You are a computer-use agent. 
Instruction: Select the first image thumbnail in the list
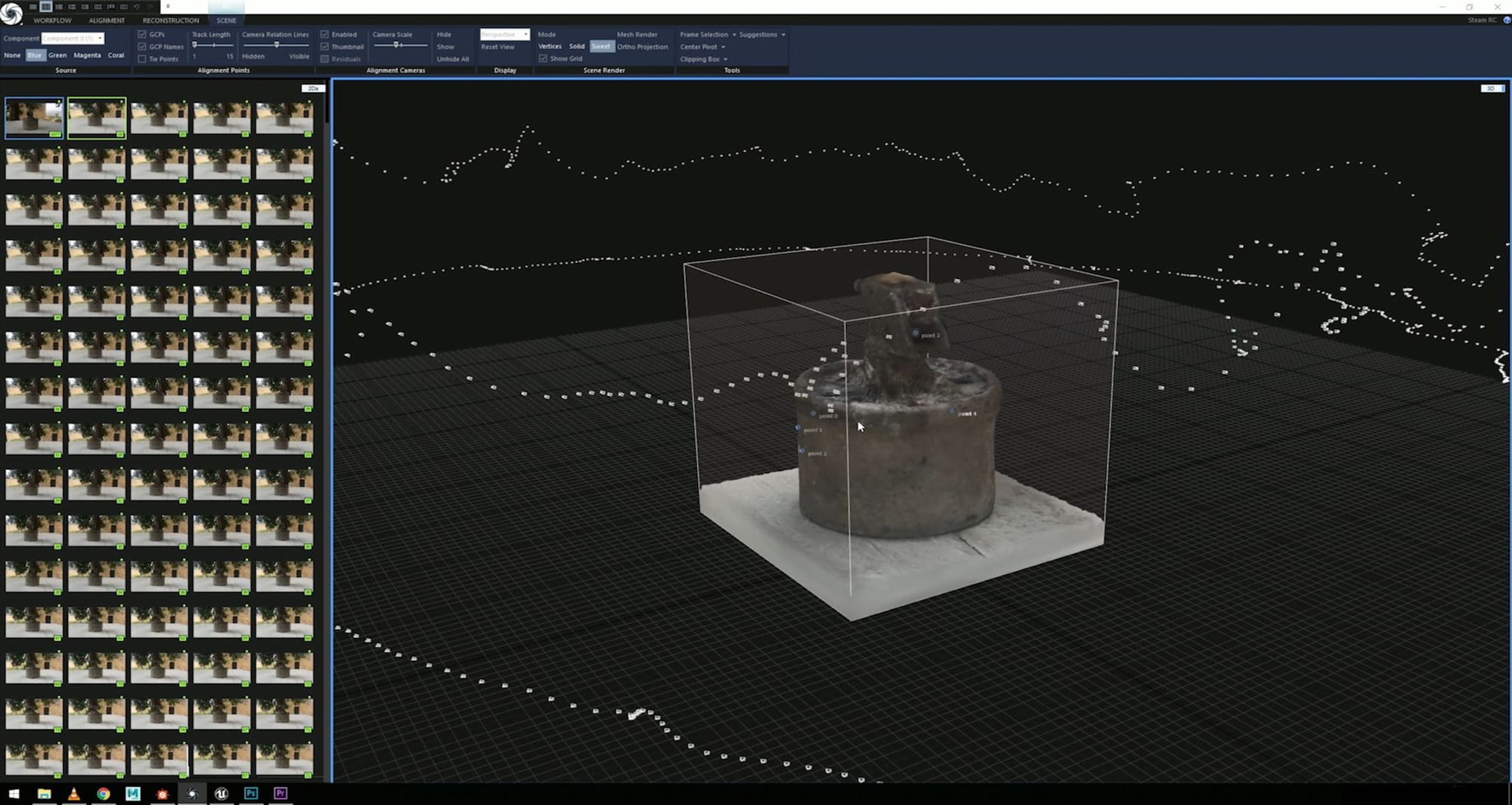pyautogui.click(x=34, y=118)
